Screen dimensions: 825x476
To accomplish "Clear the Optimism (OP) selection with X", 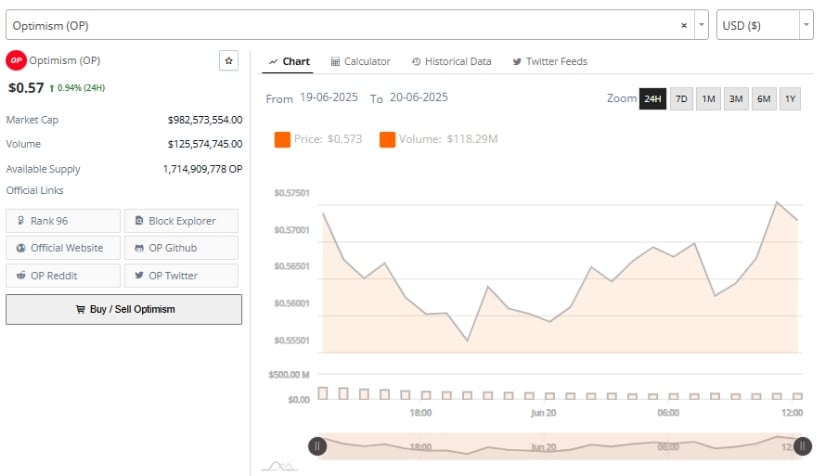I will [x=684, y=25].
